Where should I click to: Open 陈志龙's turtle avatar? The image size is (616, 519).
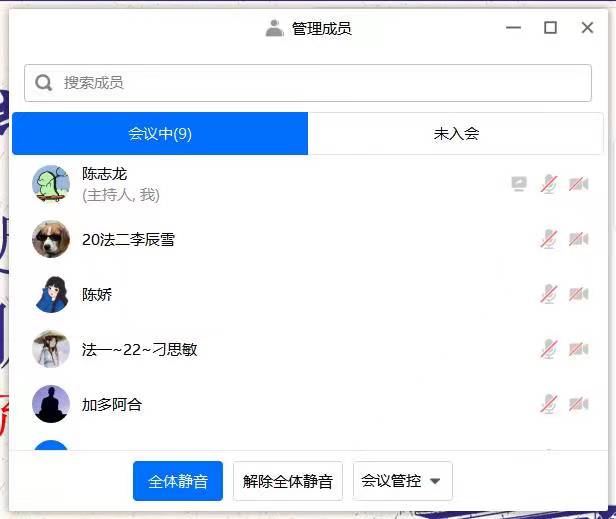tap(51, 184)
